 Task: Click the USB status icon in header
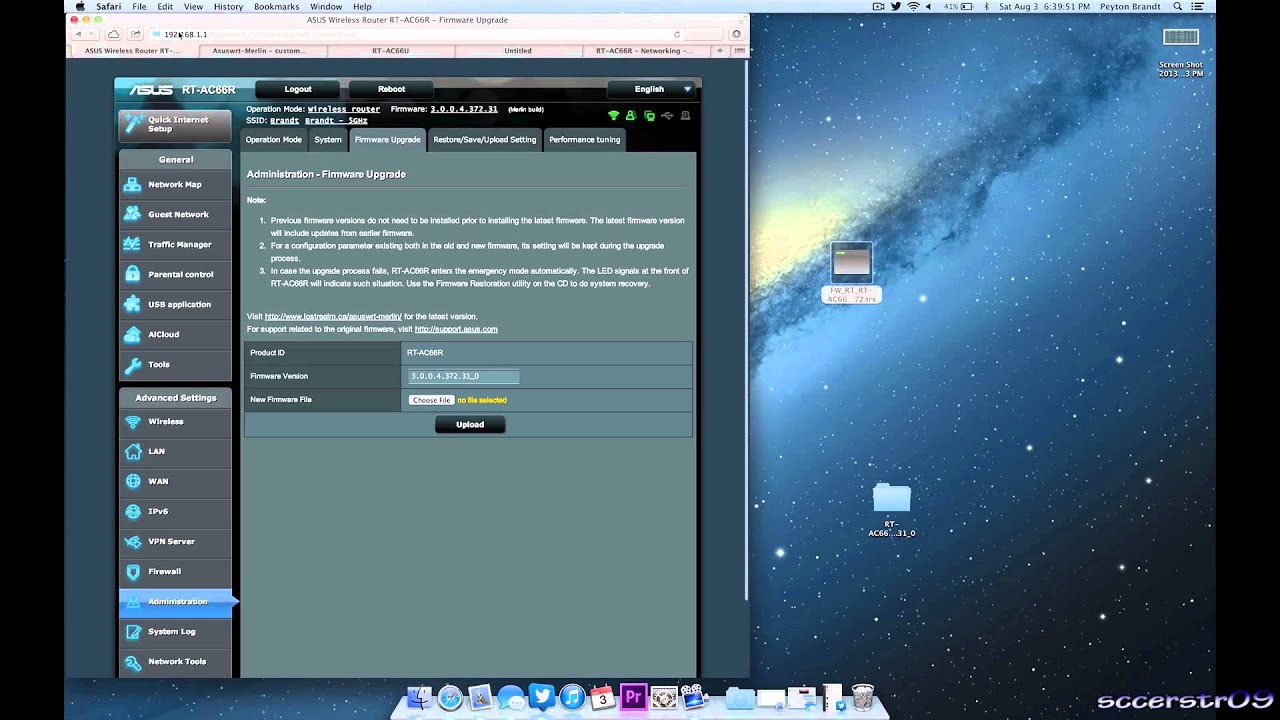(667, 116)
